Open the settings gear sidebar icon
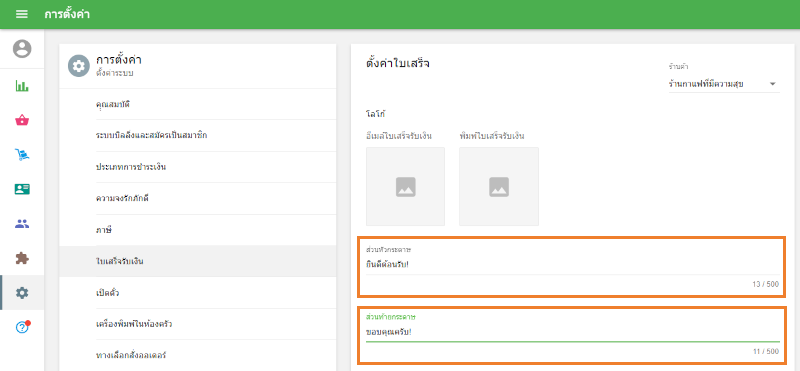 point(22,292)
